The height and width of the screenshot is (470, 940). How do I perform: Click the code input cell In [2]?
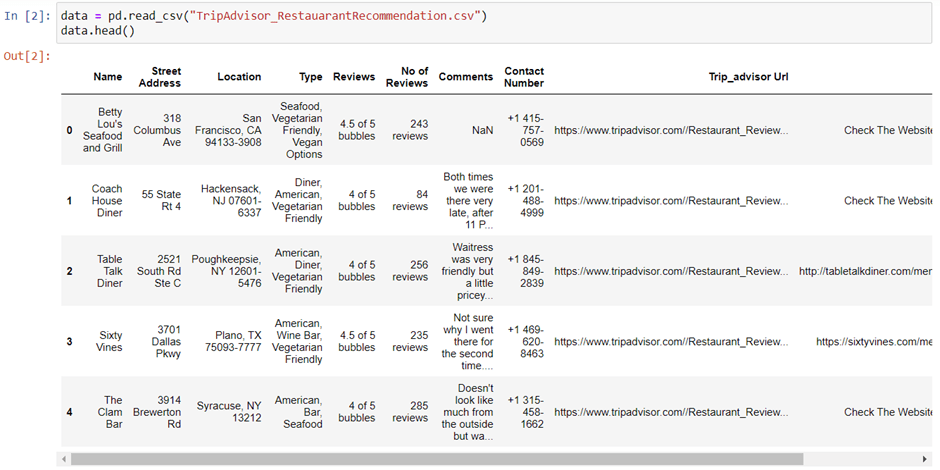pyautogui.click(x=494, y=23)
